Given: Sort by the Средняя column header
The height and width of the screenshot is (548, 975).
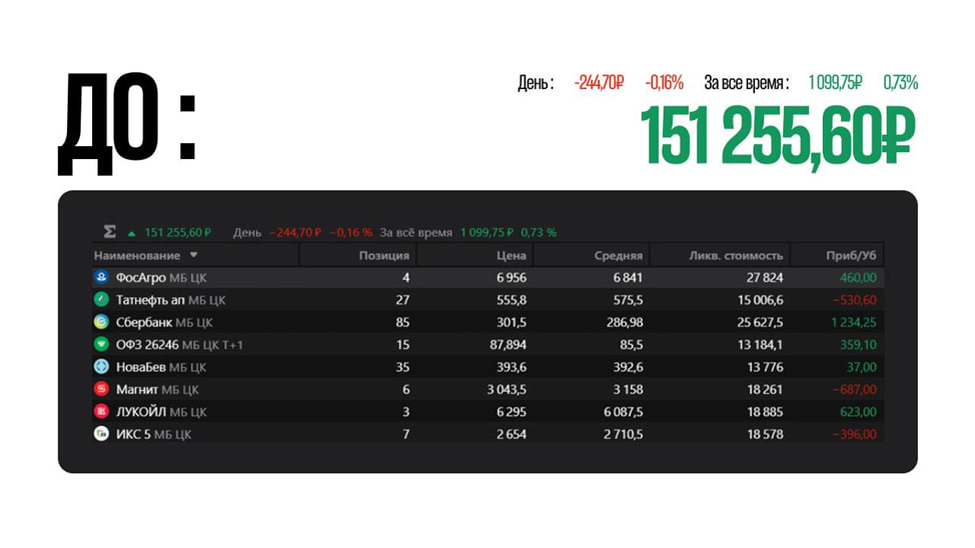Looking at the screenshot, I should (x=618, y=256).
